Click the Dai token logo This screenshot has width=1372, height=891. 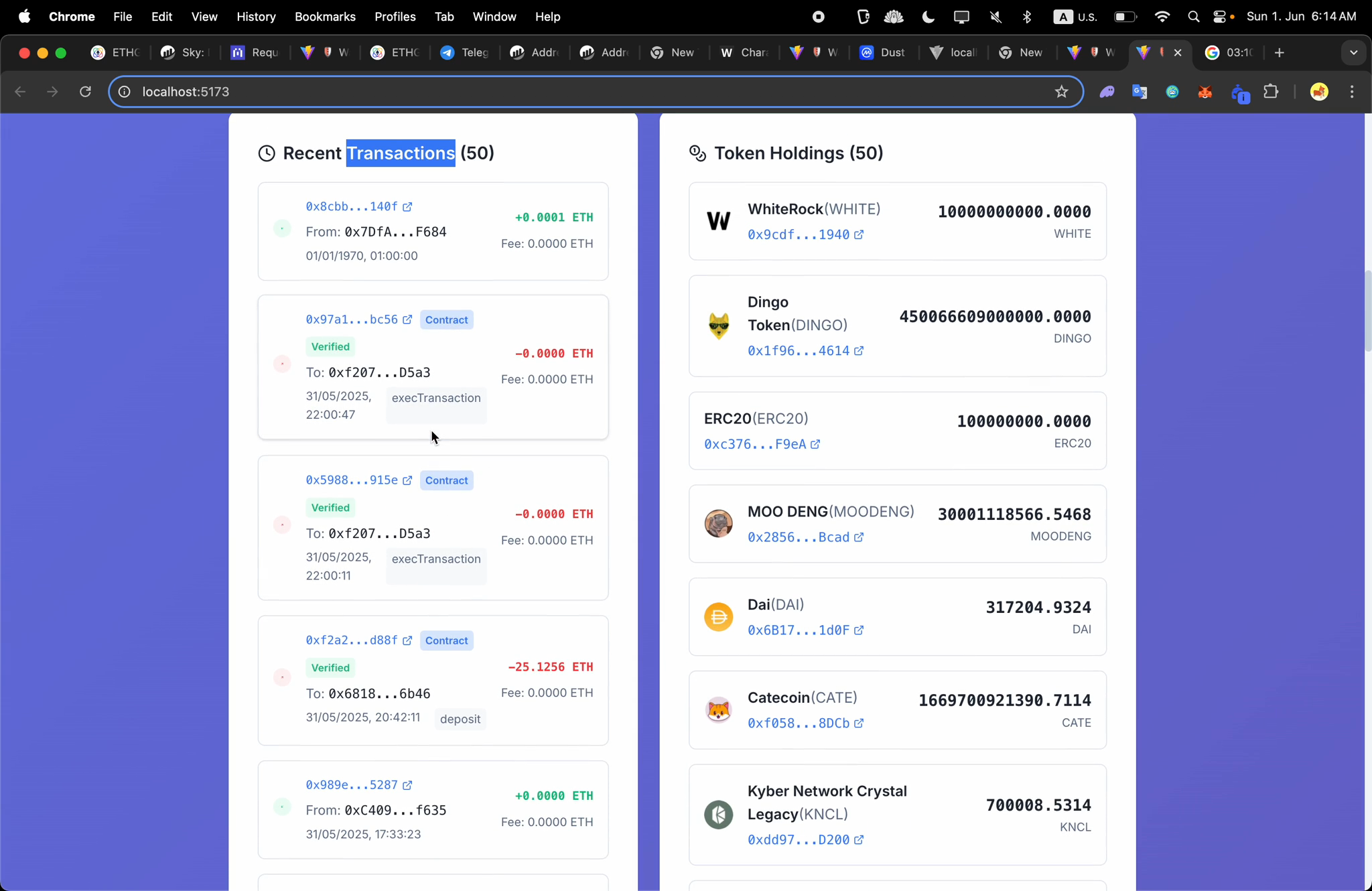click(719, 617)
